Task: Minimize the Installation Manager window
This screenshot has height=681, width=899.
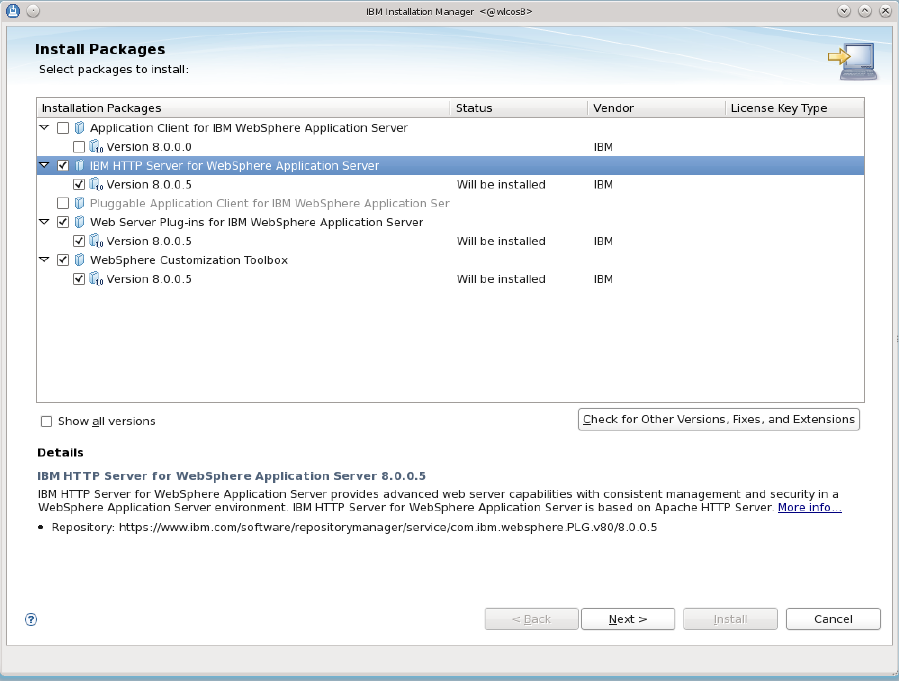Action: [843, 11]
